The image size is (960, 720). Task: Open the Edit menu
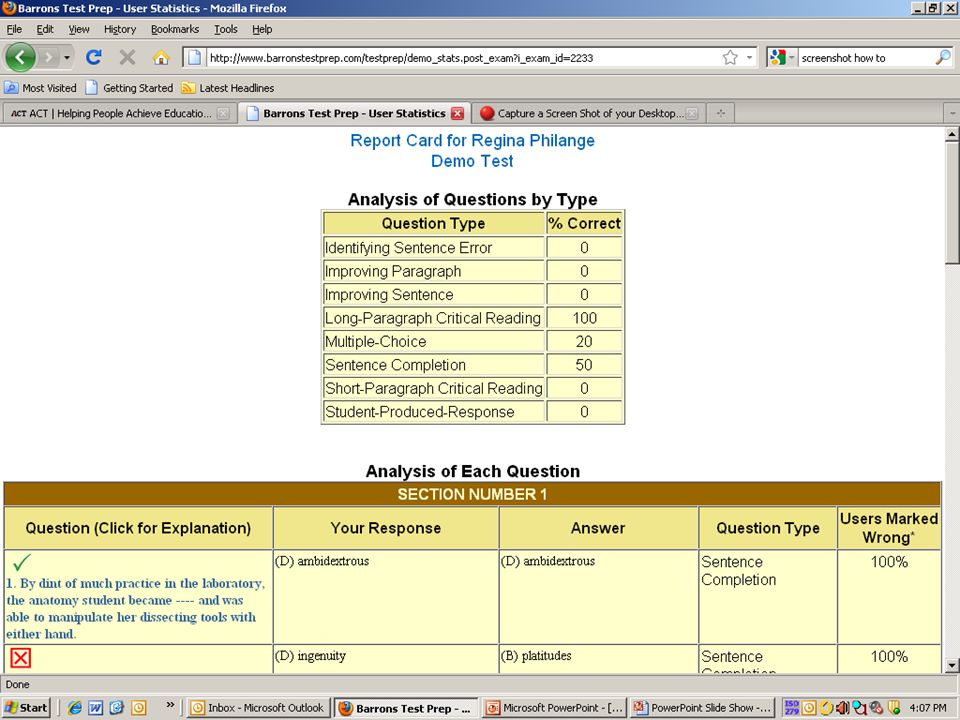click(45, 29)
